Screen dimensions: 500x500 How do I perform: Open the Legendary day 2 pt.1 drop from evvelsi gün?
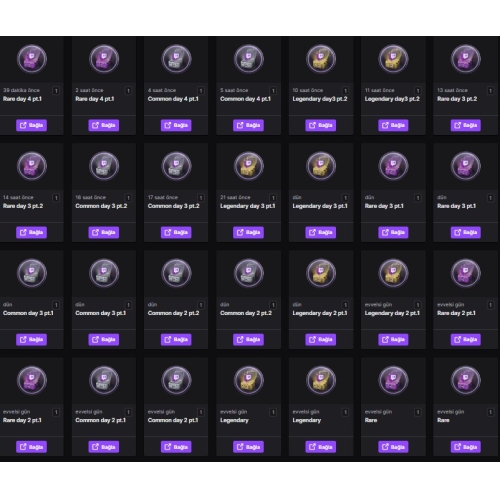[x=392, y=313]
